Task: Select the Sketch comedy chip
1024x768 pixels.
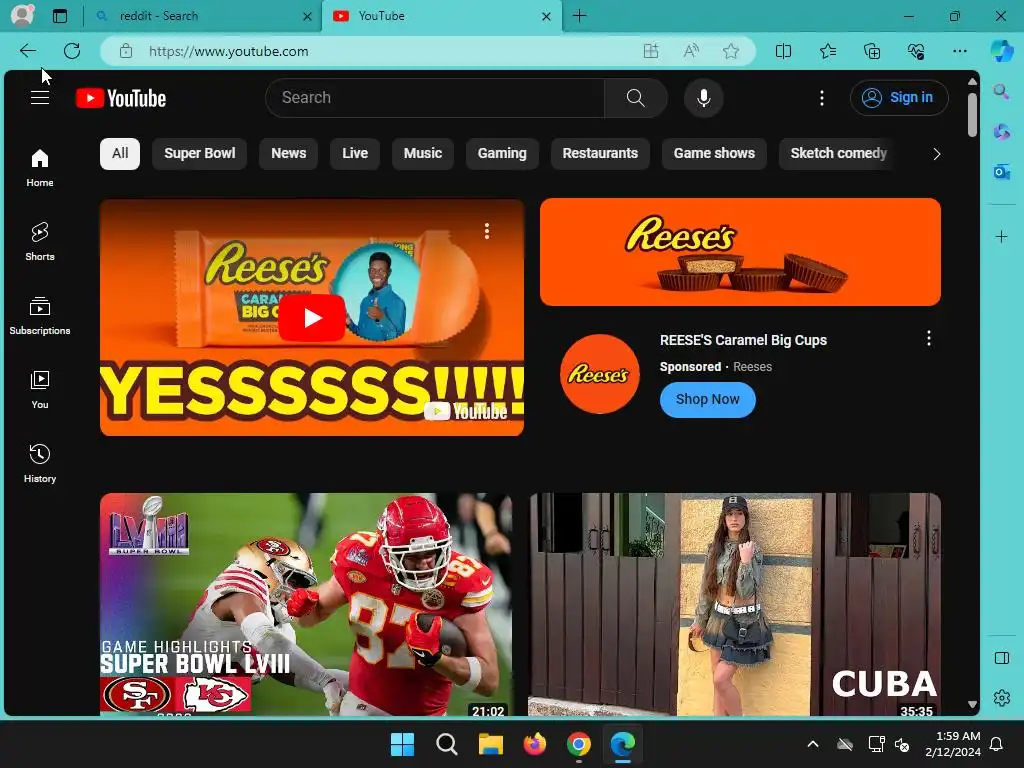Action: (838, 153)
